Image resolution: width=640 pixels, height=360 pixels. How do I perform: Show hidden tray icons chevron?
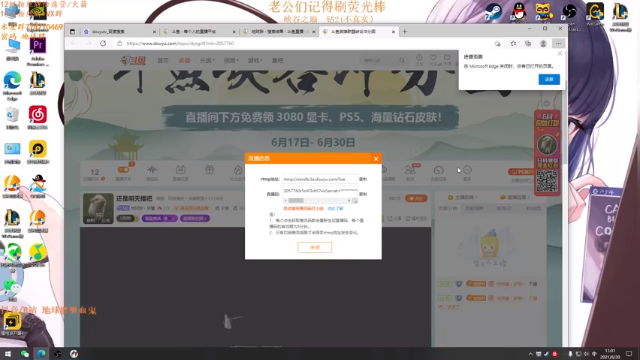click(x=531, y=354)
